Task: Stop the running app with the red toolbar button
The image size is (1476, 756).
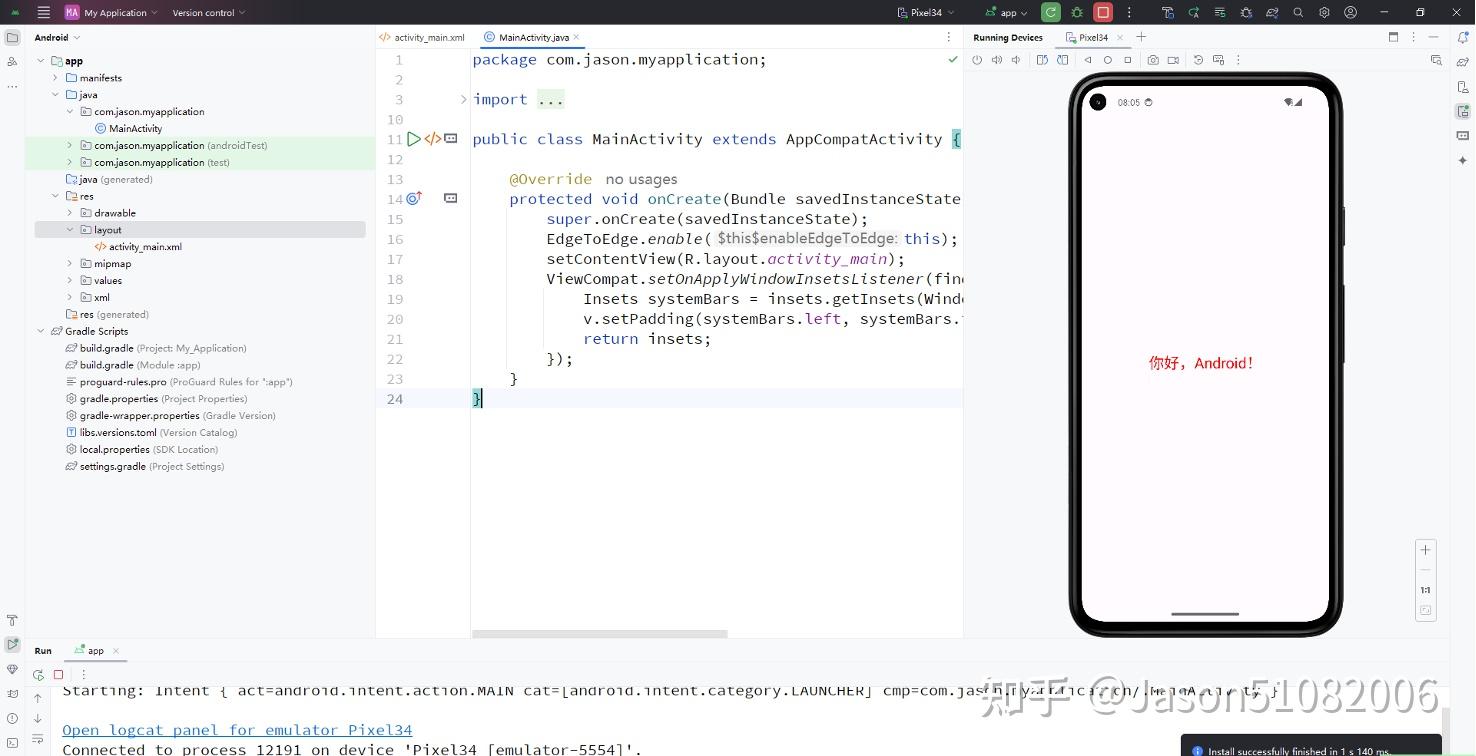Action: (1103, 12)
